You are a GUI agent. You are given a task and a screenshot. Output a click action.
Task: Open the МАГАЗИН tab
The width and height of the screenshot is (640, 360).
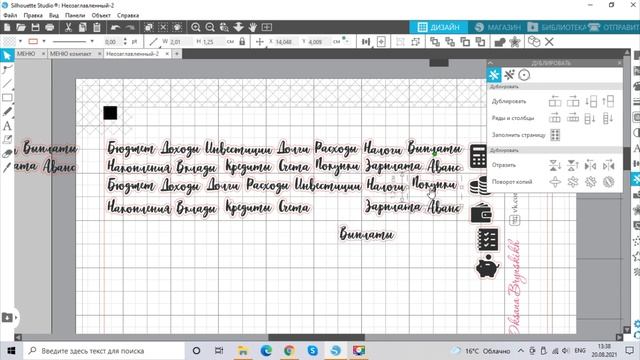(497, 27)
